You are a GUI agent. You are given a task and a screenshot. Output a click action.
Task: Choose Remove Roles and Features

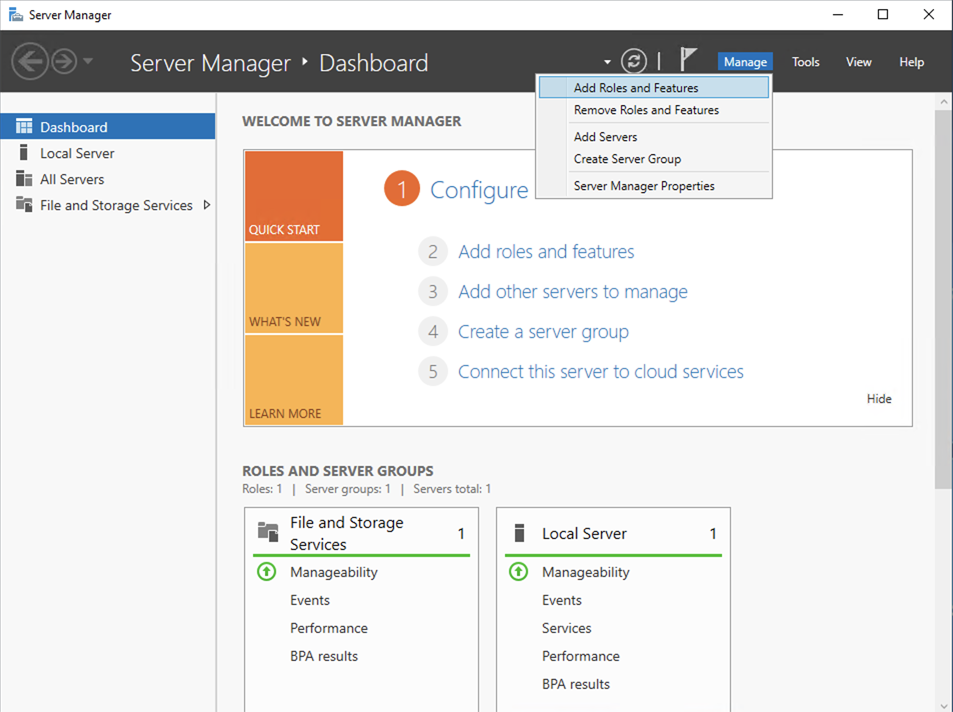coord(654,110)
